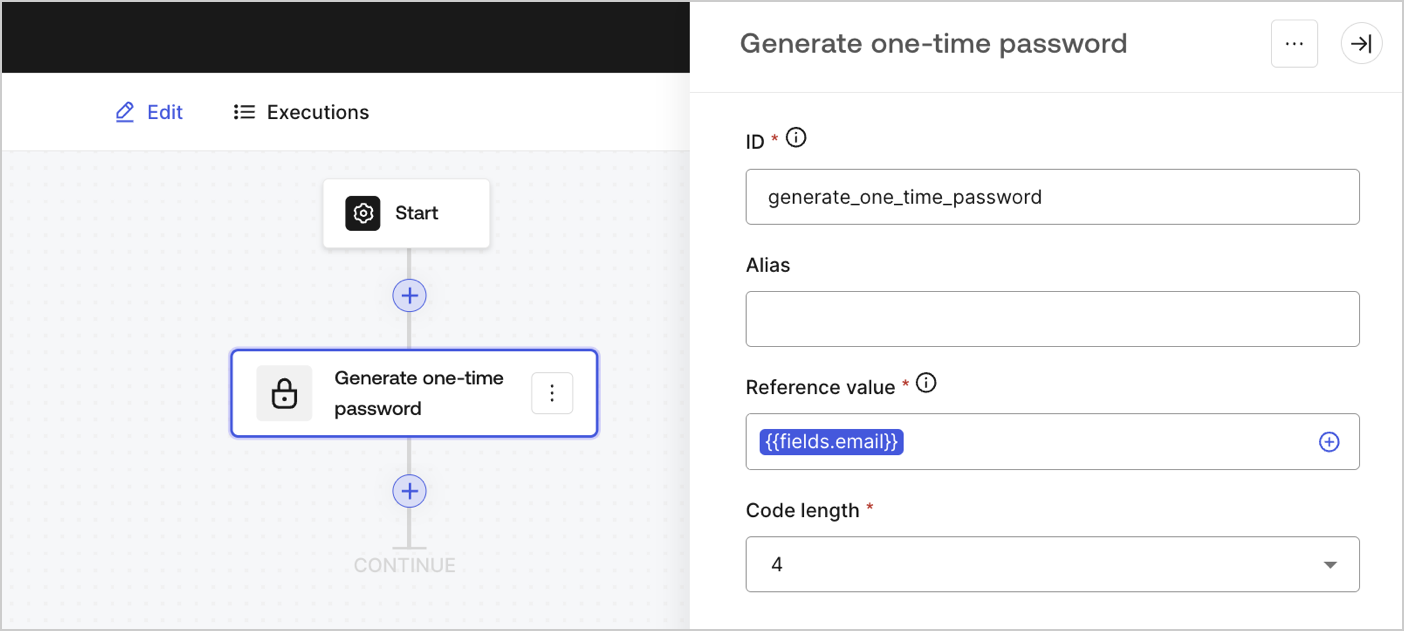Focus the ID field with generate_one_time_password
The height and width of the screenshot is (631, 1404).
pyautogui.click(x=1052, y=197)
